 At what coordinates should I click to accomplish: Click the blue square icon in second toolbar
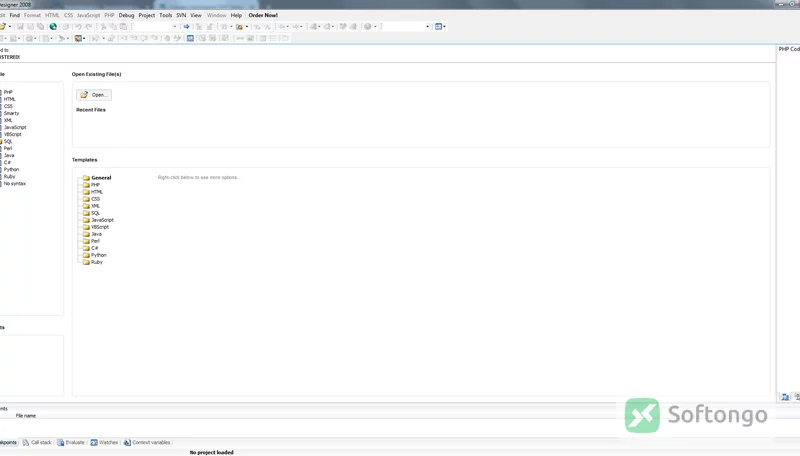[x=190, y=38]
